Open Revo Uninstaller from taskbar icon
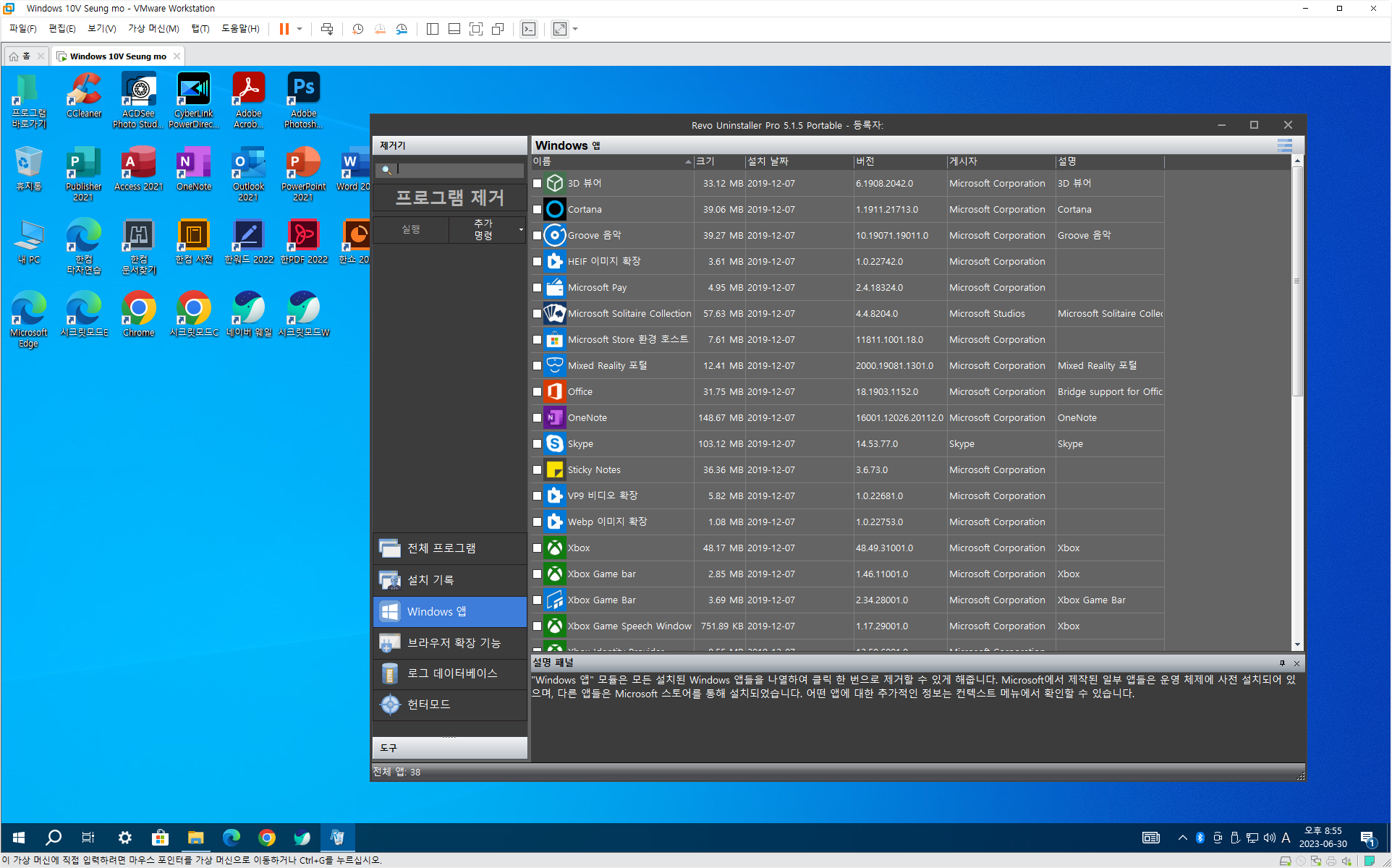Viewport: 1392px width, 868px height. [337, 838]
